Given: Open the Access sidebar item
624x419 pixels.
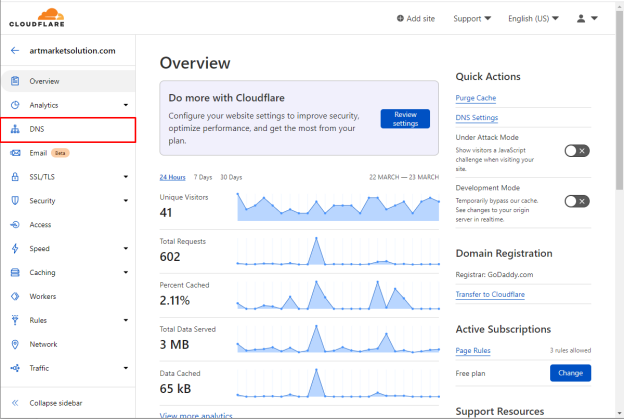Looking at the screenshot, I should point(68,224).
